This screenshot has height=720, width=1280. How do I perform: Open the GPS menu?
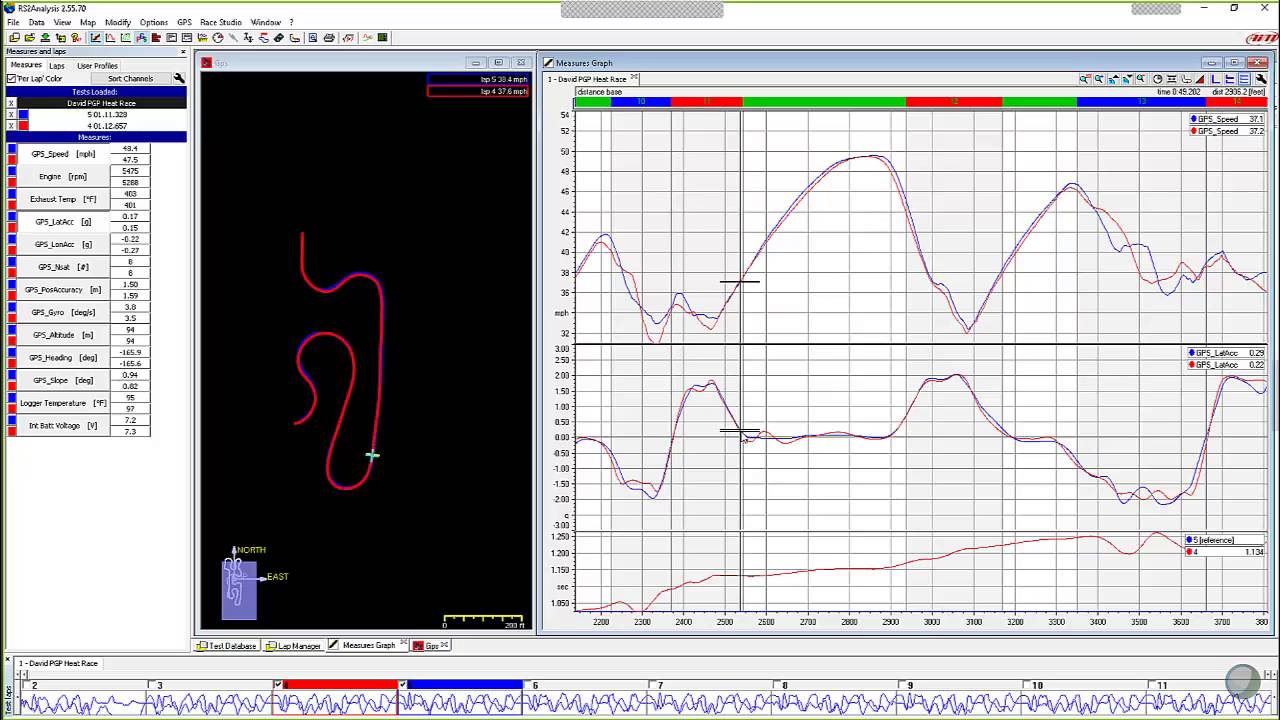pos(184,22)
